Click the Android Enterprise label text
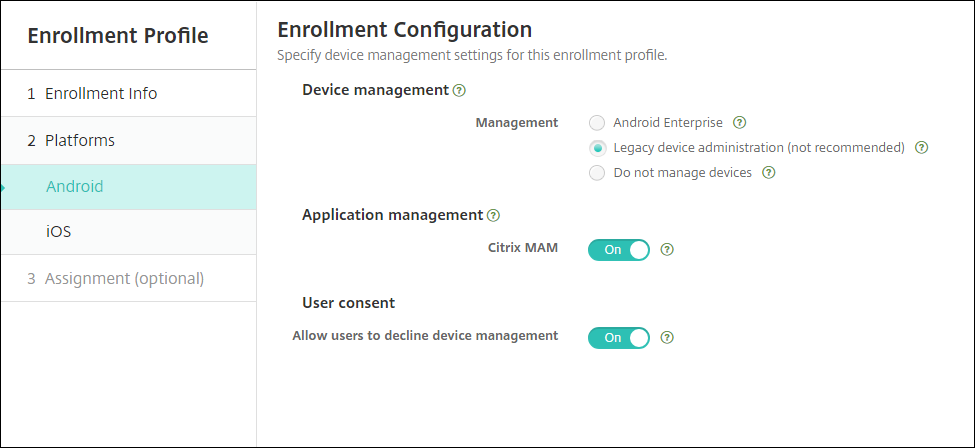This screenshot has width=975, height=448. pos(667,123)
